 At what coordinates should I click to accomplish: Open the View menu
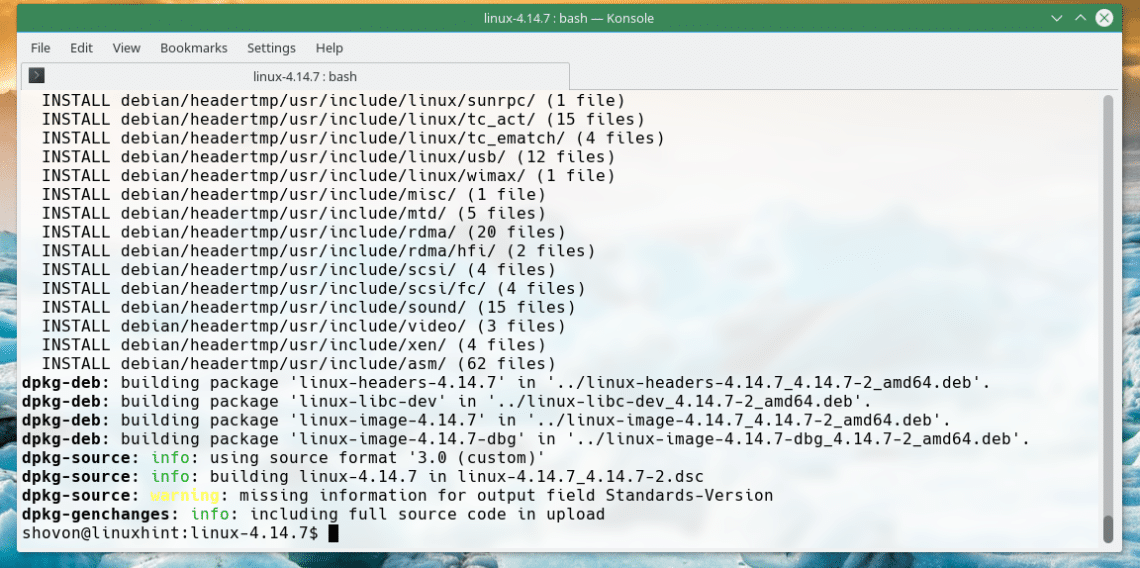[126, 48]
